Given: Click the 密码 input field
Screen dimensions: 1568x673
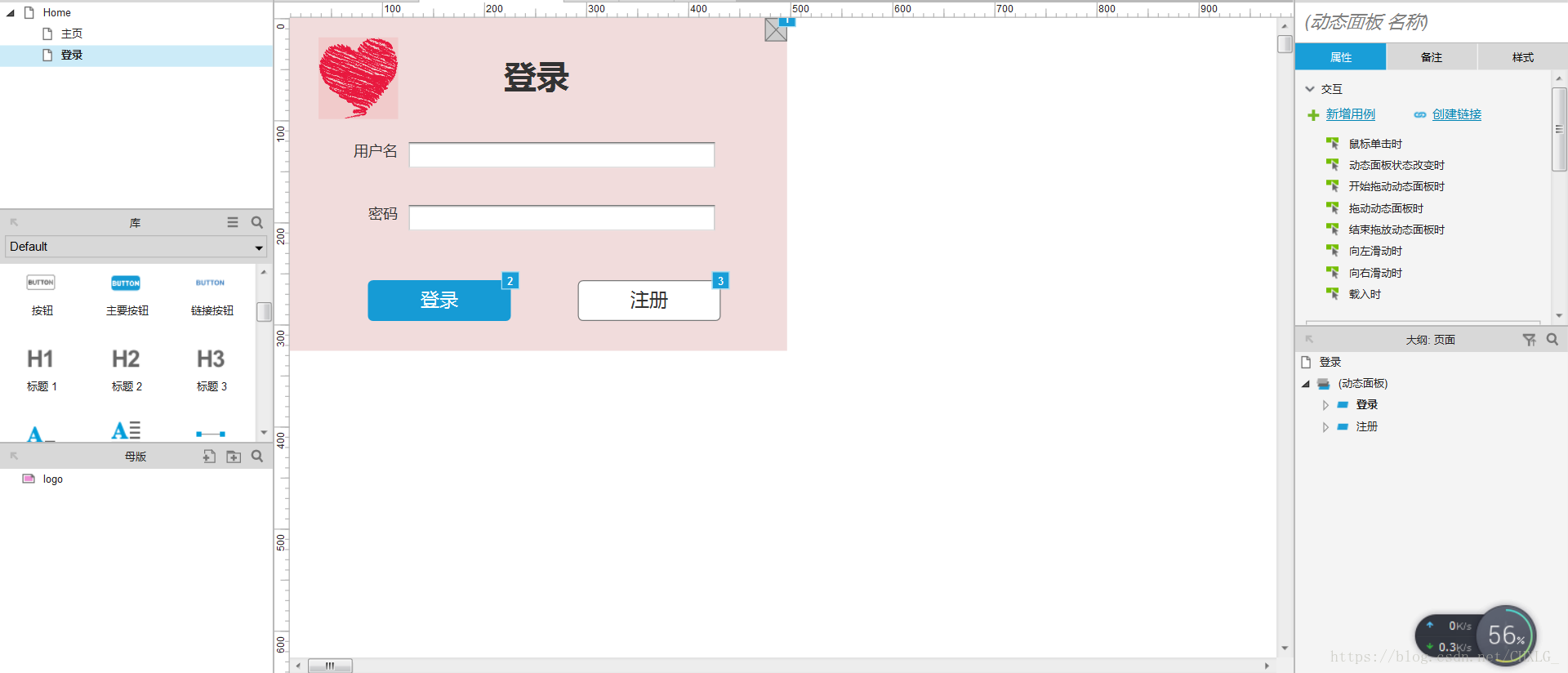Looking at the screenshot, I should 562,218.
